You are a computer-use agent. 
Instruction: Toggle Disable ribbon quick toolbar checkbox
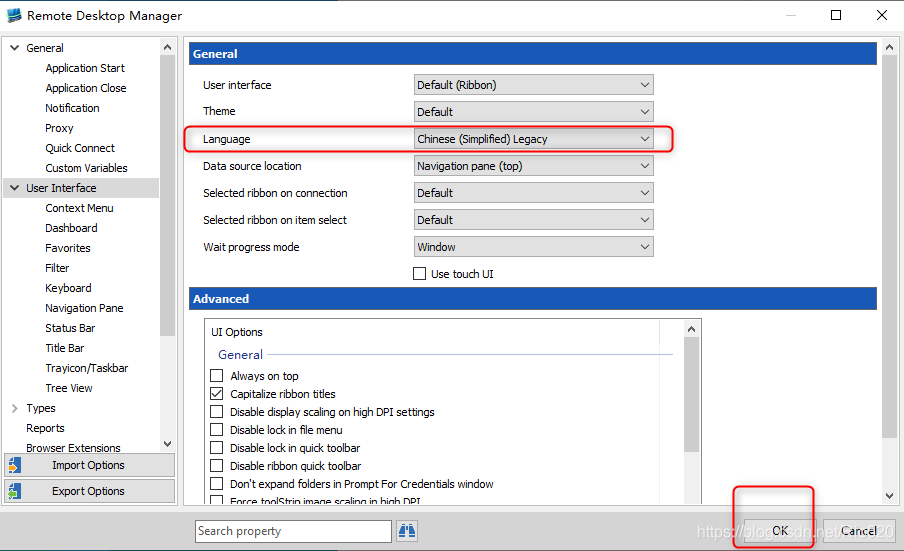(217, 466)
